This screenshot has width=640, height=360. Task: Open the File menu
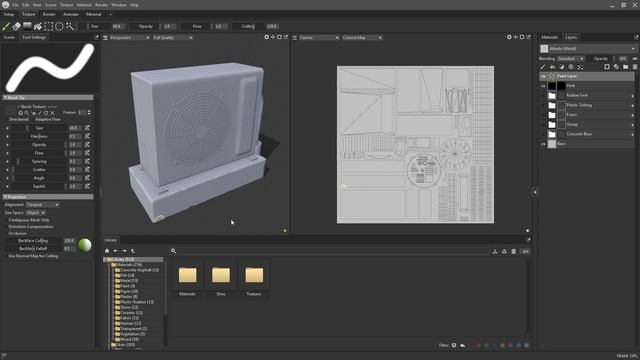[15, 5]
